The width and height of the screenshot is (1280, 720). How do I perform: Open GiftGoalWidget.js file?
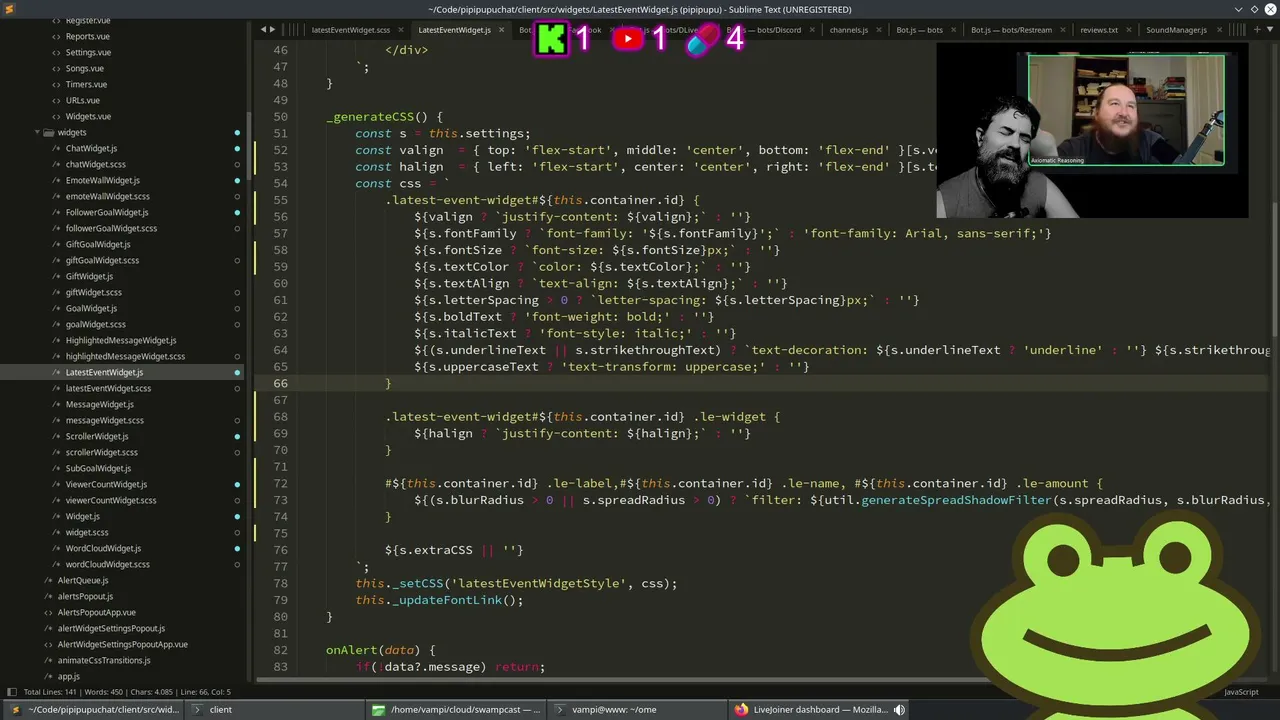click(x=98, y=244)
